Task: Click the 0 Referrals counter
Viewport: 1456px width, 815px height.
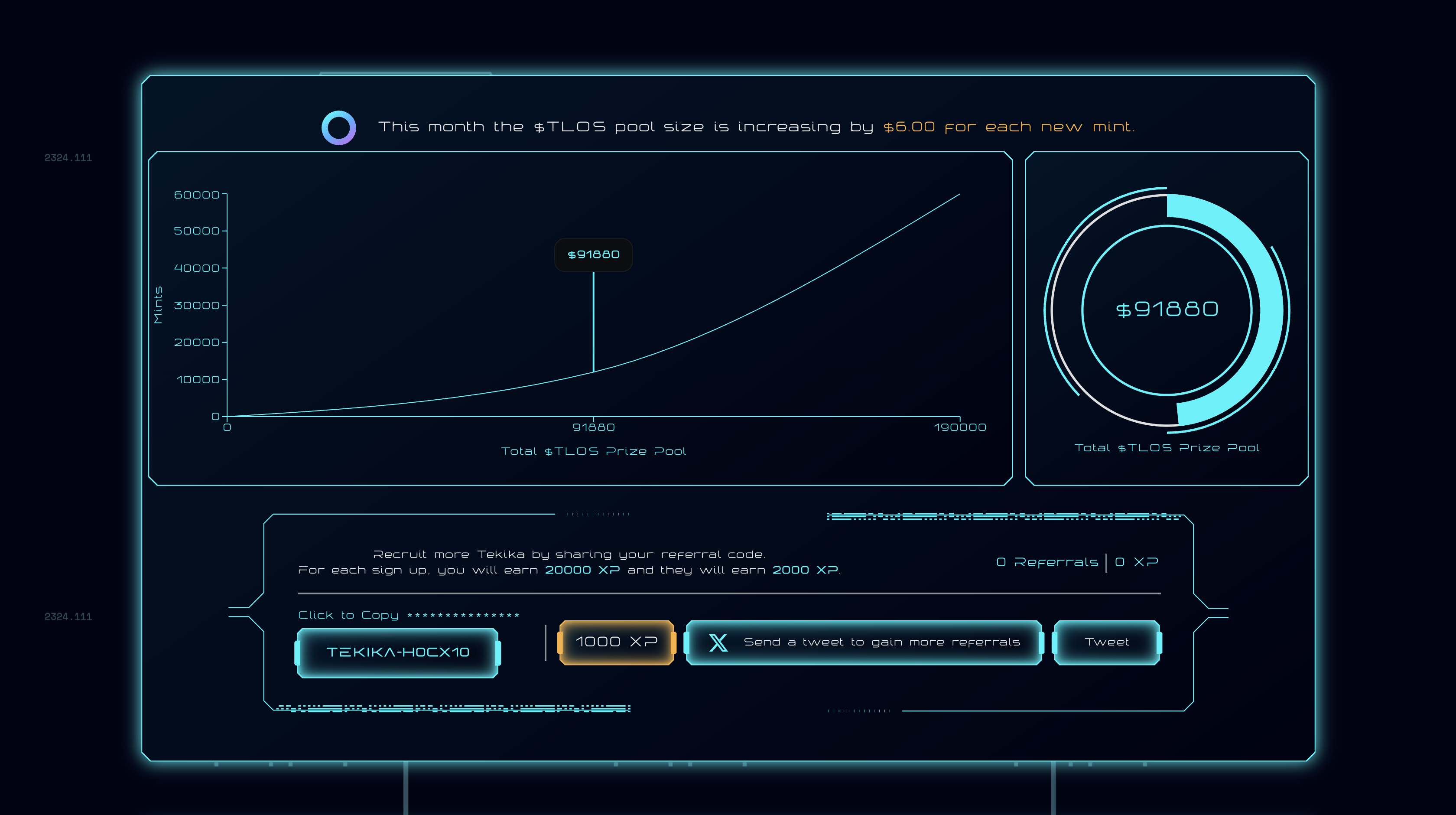Action: click(1047, 562)
